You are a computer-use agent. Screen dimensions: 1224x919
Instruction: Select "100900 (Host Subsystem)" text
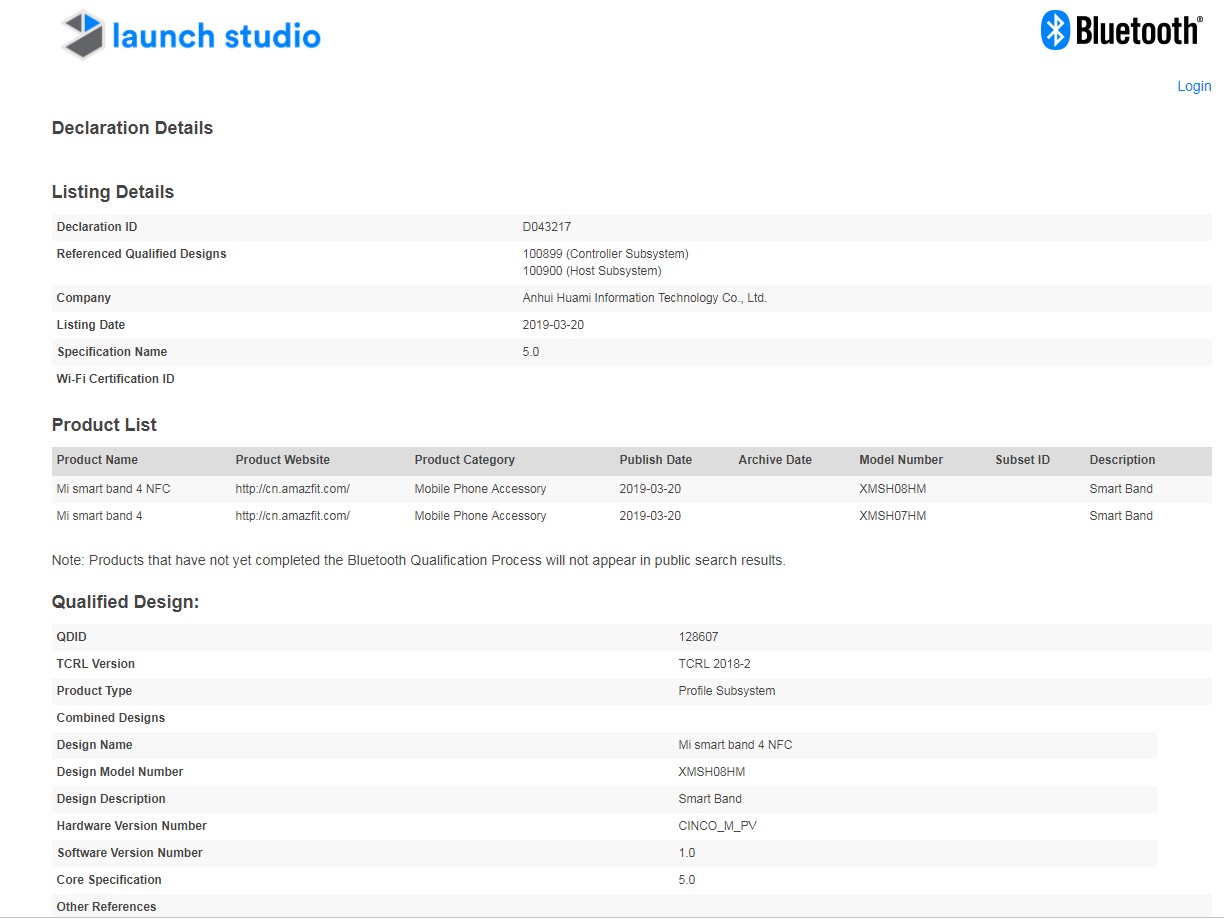click(x=592, y=271)
